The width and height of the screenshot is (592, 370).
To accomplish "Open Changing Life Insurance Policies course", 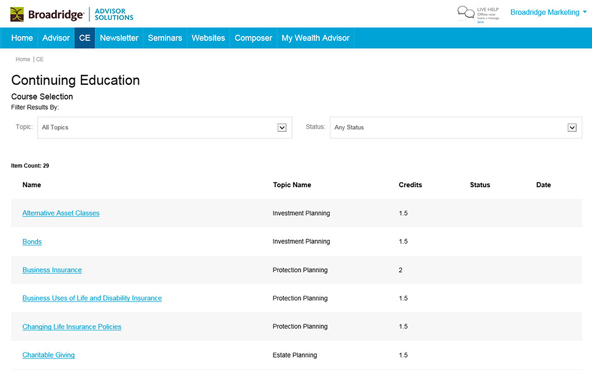I will pyautogui.click(x=72, y=327).
